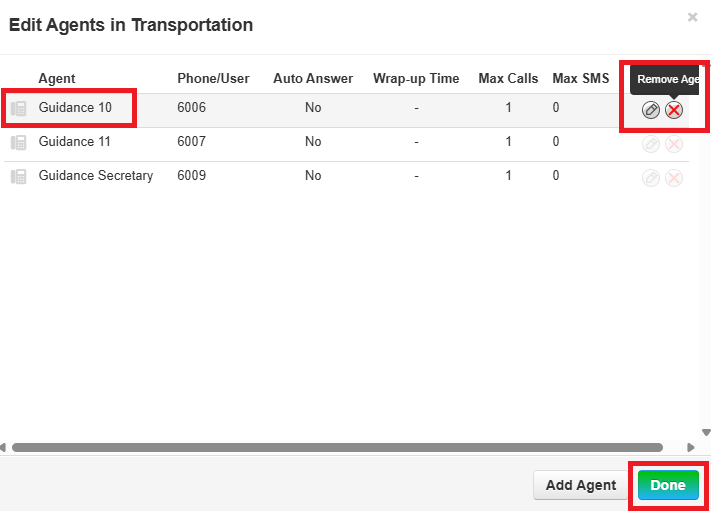Edit the Guidance 10 agent with pencil icon
The image size is (711, 511).
tap(651, 110)
